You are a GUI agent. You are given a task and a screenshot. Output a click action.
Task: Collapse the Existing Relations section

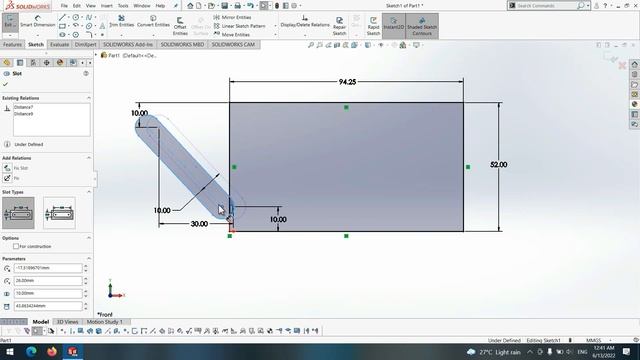[89, 98]
